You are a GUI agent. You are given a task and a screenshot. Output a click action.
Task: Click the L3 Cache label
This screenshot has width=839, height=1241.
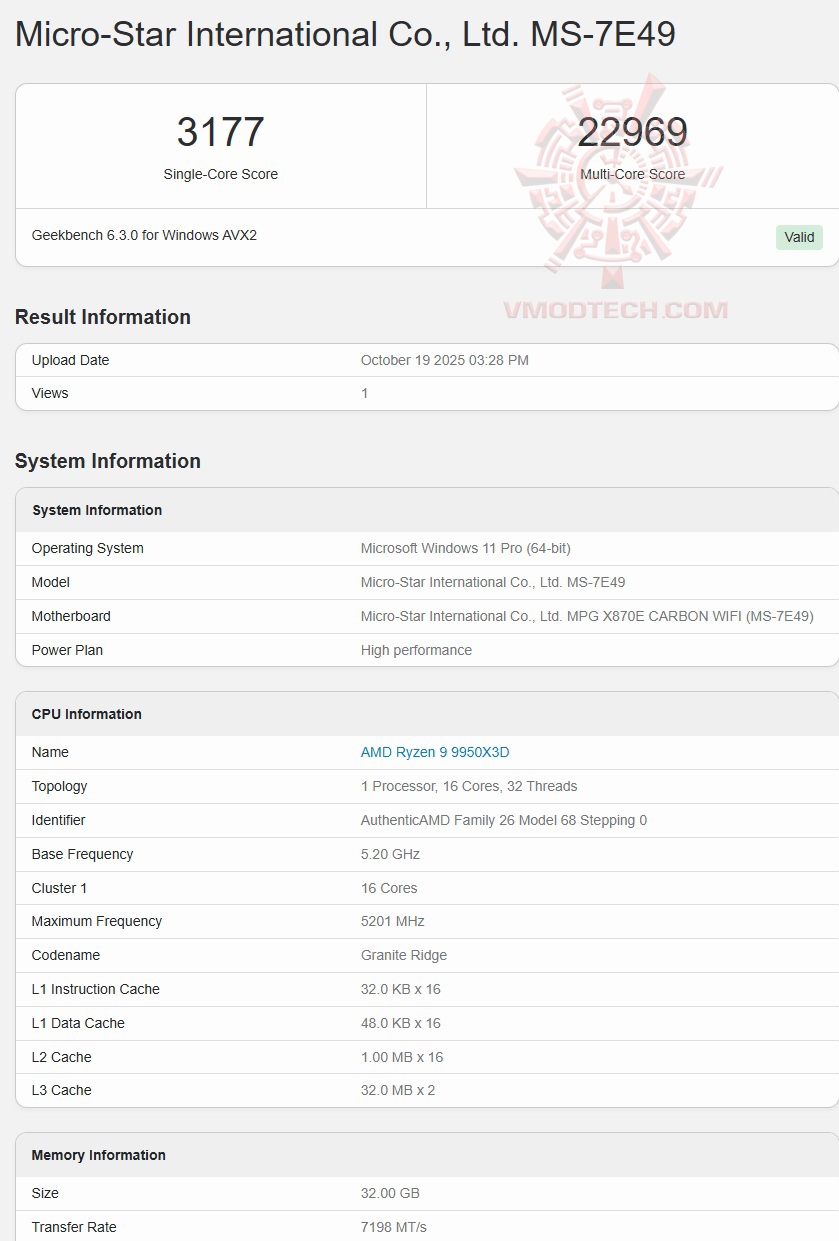(x=62, y=1090)
